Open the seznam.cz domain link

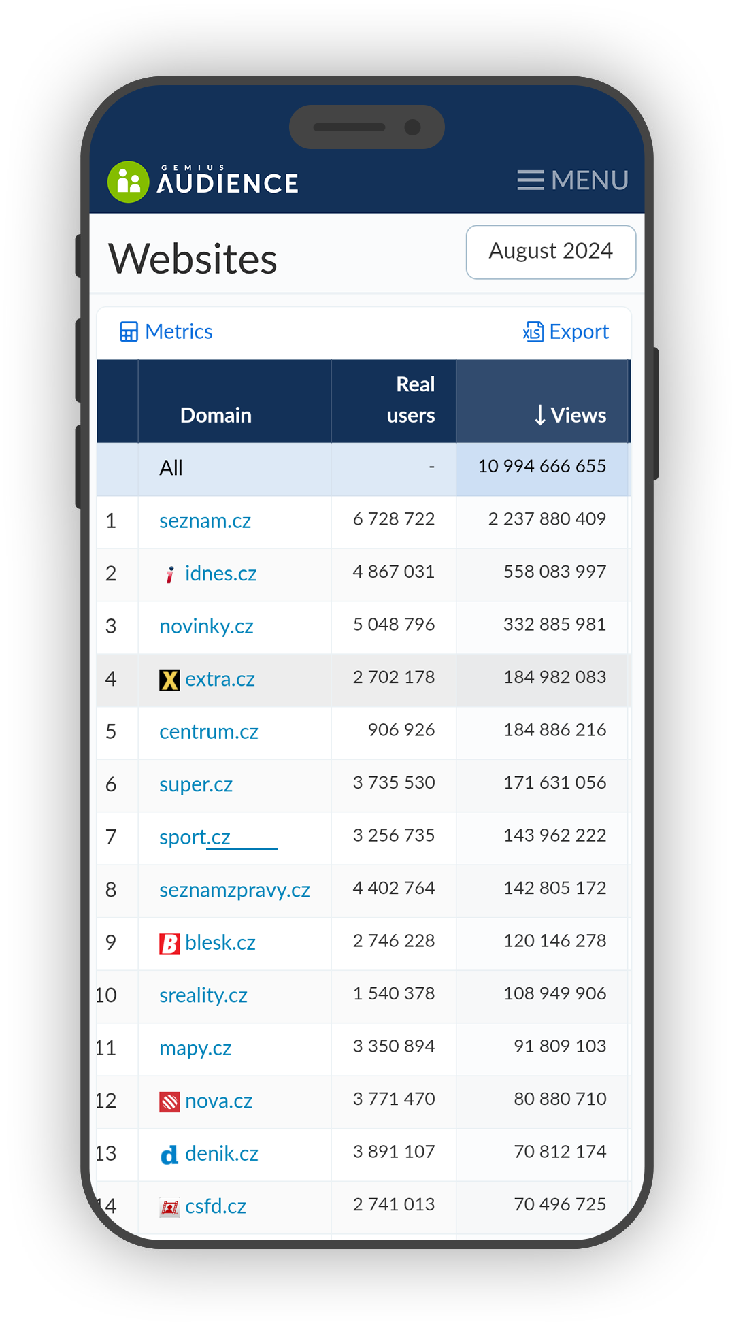205,521
